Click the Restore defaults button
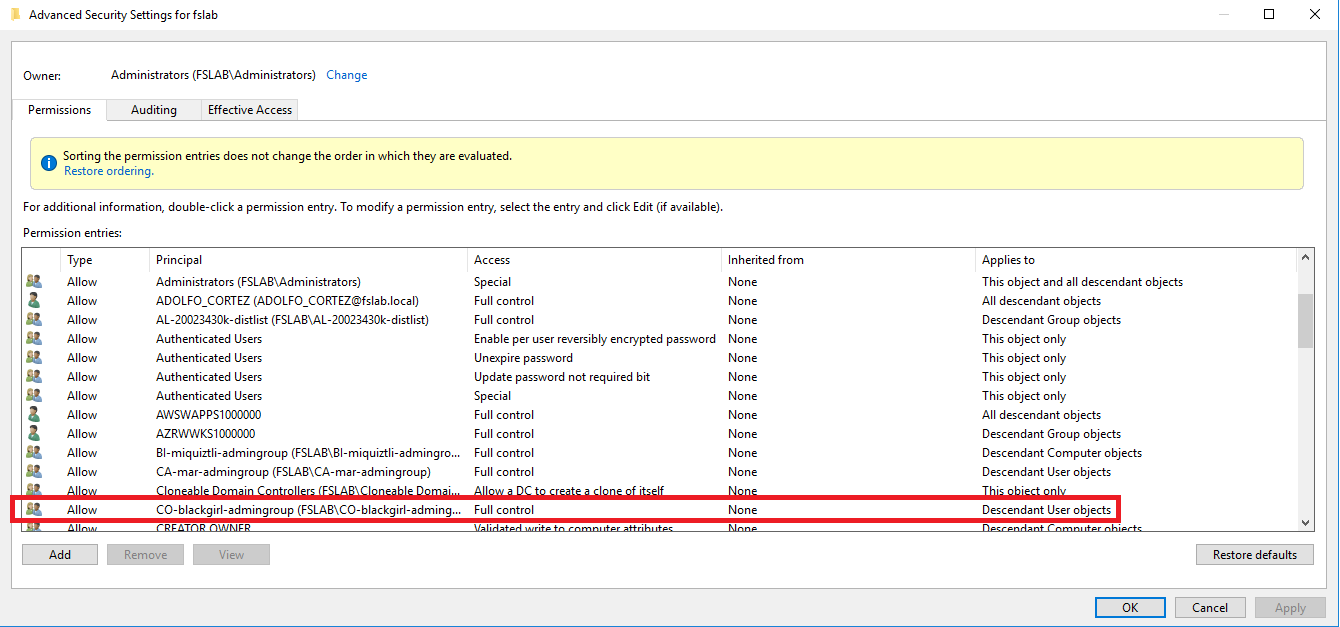1340x627 pixels. tap(1254, 554)
